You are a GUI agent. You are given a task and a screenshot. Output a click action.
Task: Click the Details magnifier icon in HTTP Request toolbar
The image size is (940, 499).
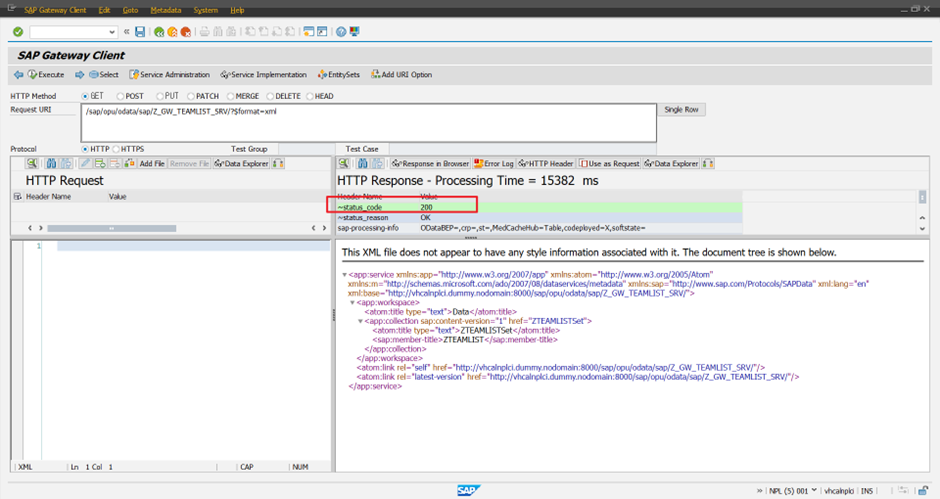click(x=32, y=163)
